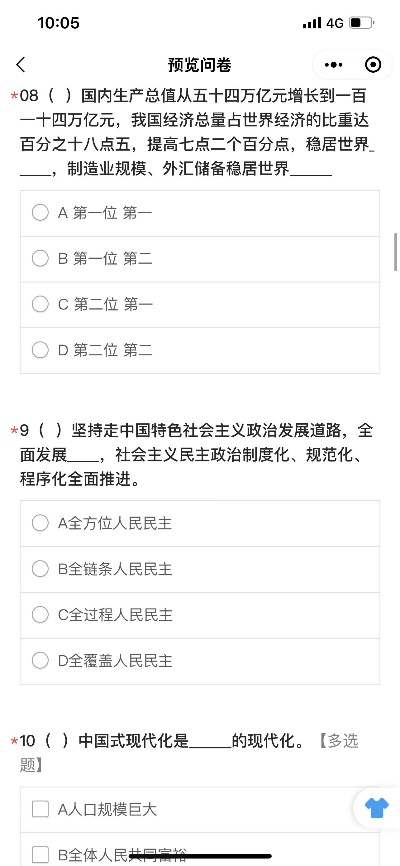This screenshot has height=866, width=400.
Task: Tap the back arrow icon
Action: 21,65
